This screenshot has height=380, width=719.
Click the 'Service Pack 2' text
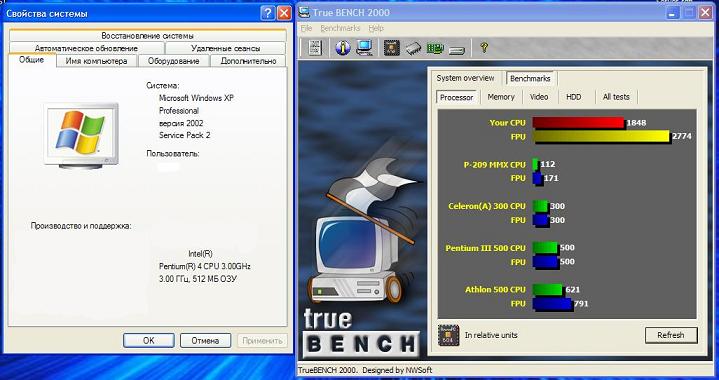(x=185, y=135)
